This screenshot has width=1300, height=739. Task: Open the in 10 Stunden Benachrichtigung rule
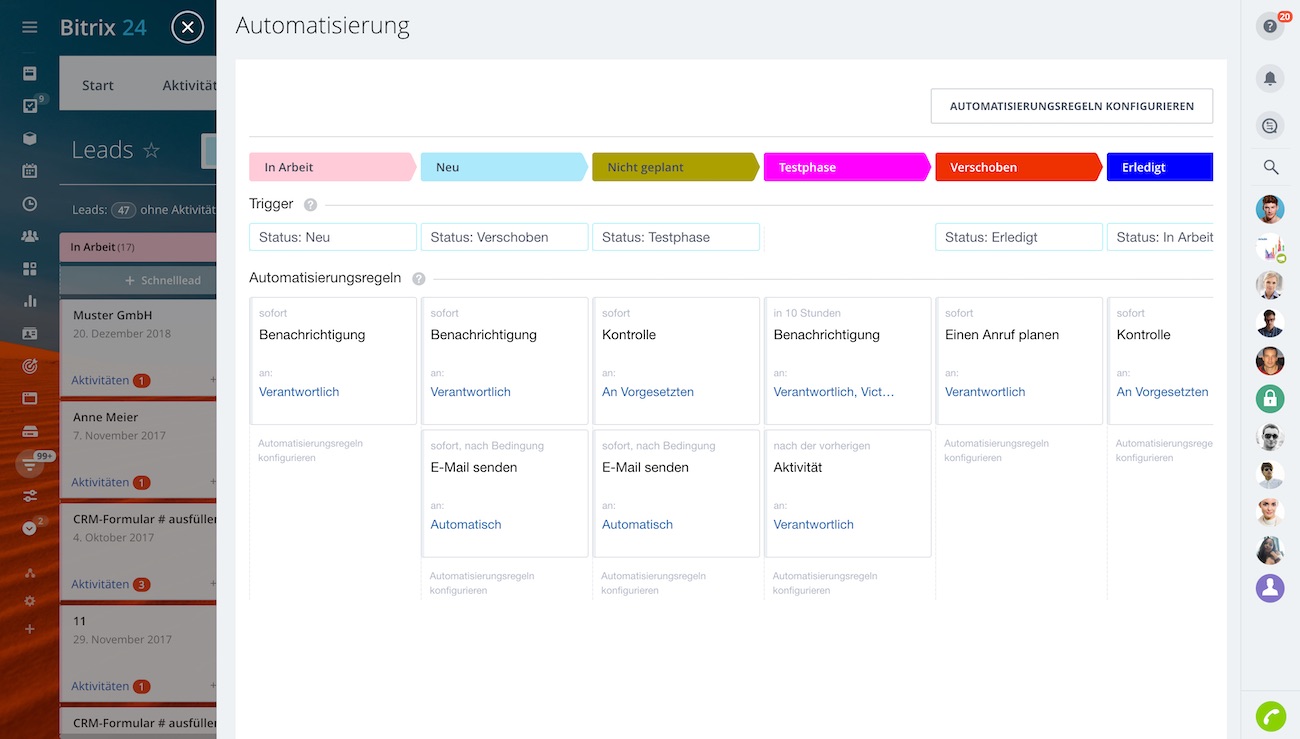pos(848,360)
